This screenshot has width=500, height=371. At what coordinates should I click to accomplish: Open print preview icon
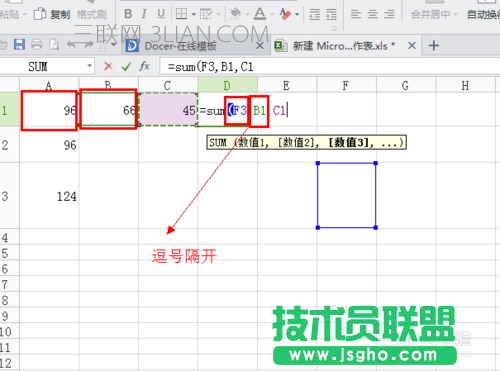(54, 44)
